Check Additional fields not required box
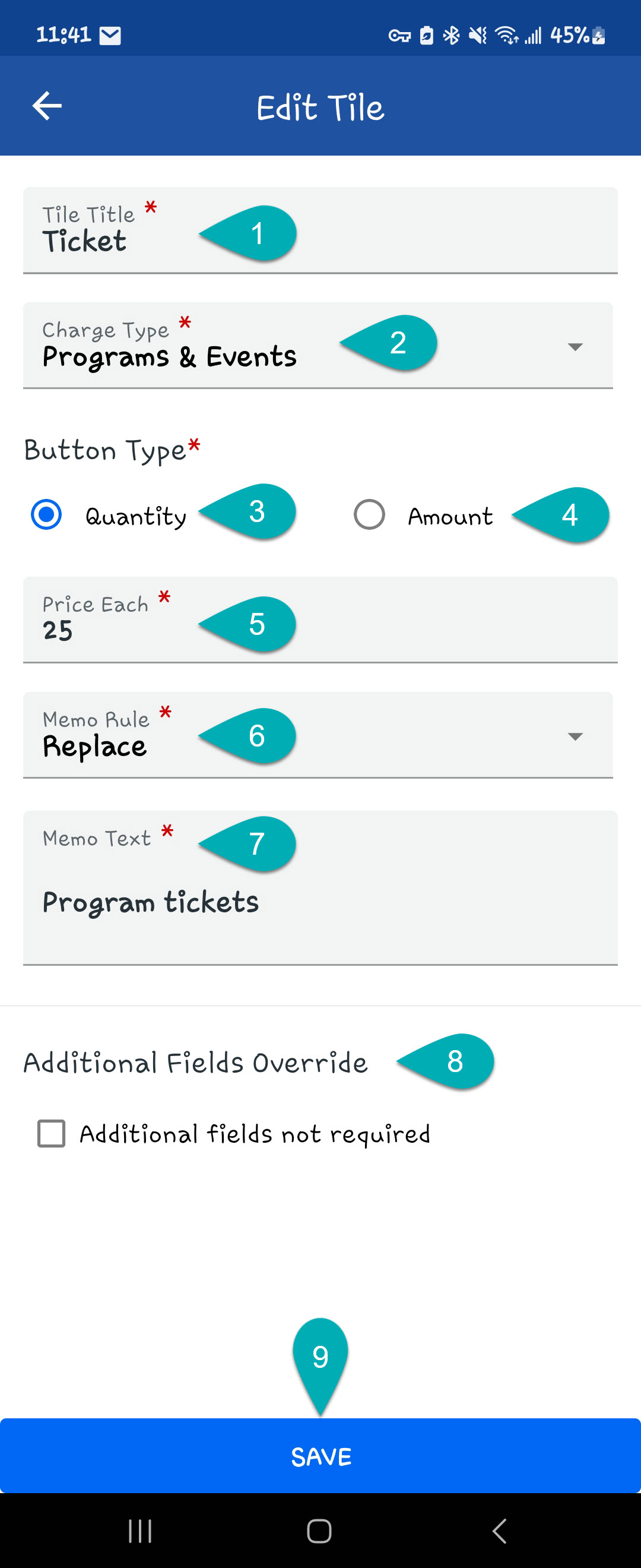 tap(52, 1133)
